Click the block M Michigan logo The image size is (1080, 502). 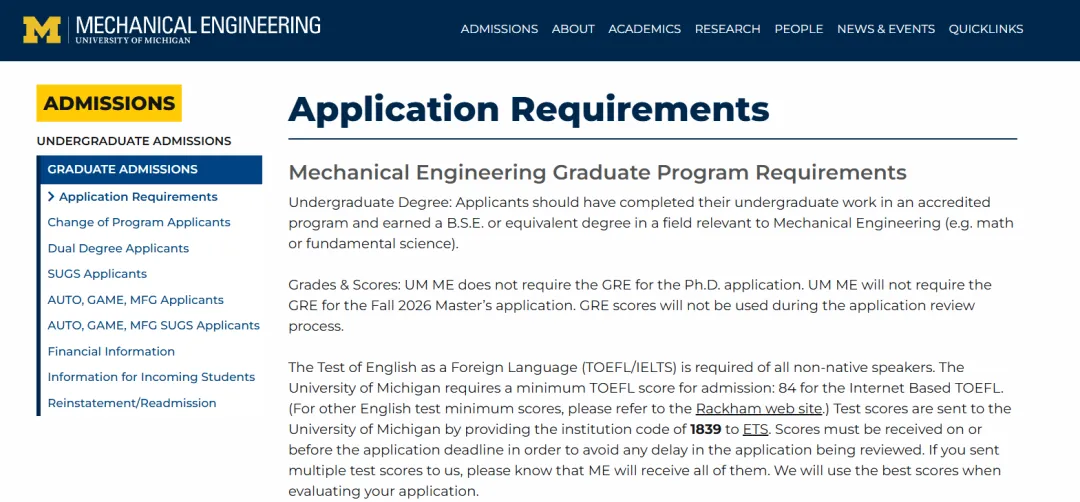coord(42,30)
